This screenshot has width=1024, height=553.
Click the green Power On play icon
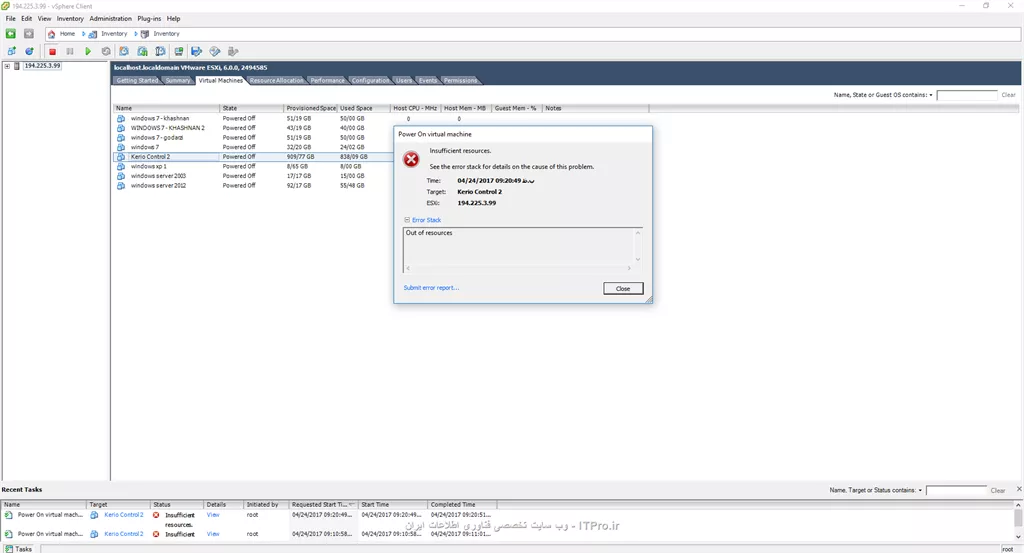pos(88,51)
